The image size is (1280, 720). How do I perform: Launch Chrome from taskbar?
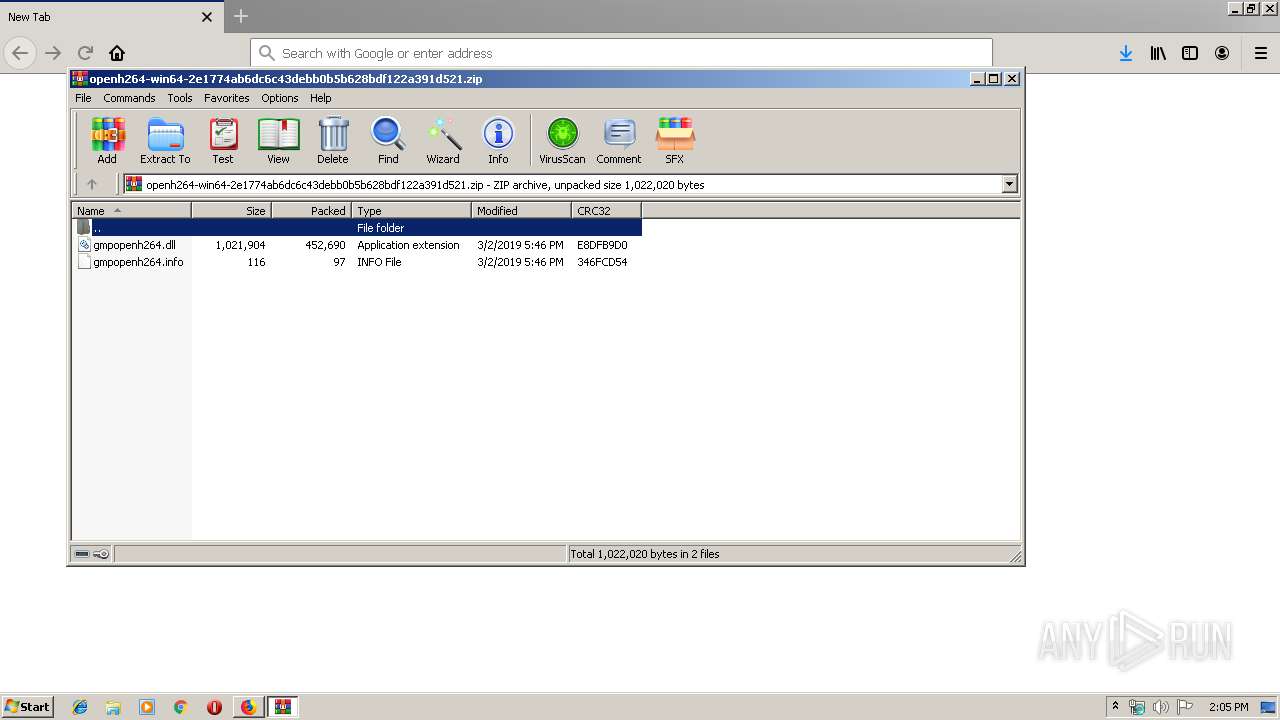180,707
